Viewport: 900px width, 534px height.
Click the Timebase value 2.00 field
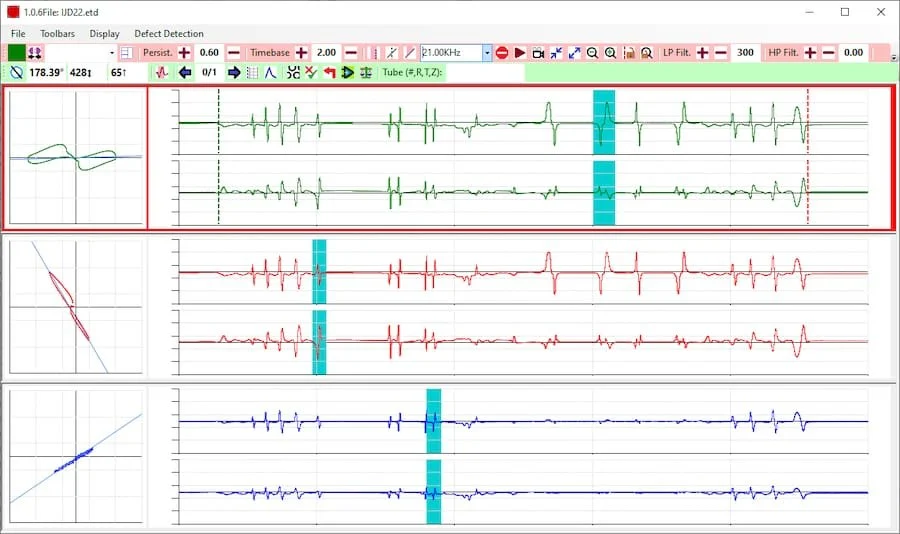pyautogui.click(x=326, y=53)
